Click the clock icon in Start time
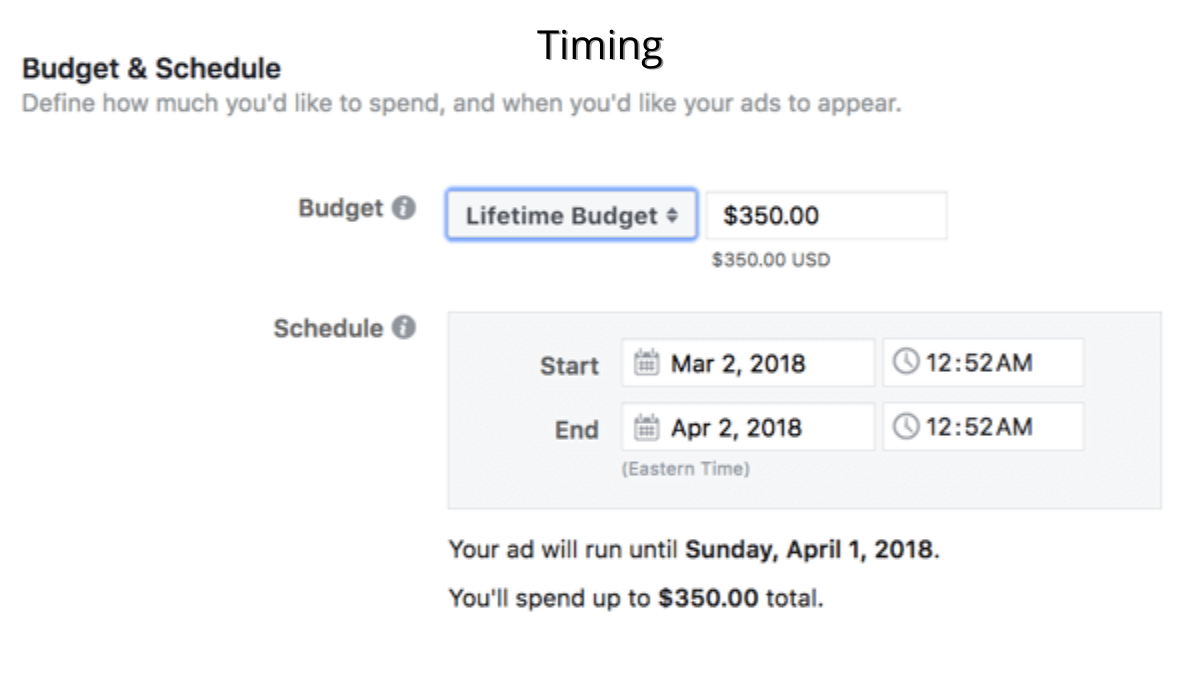This screenshot has width=1200, height=675. [906, 362]
